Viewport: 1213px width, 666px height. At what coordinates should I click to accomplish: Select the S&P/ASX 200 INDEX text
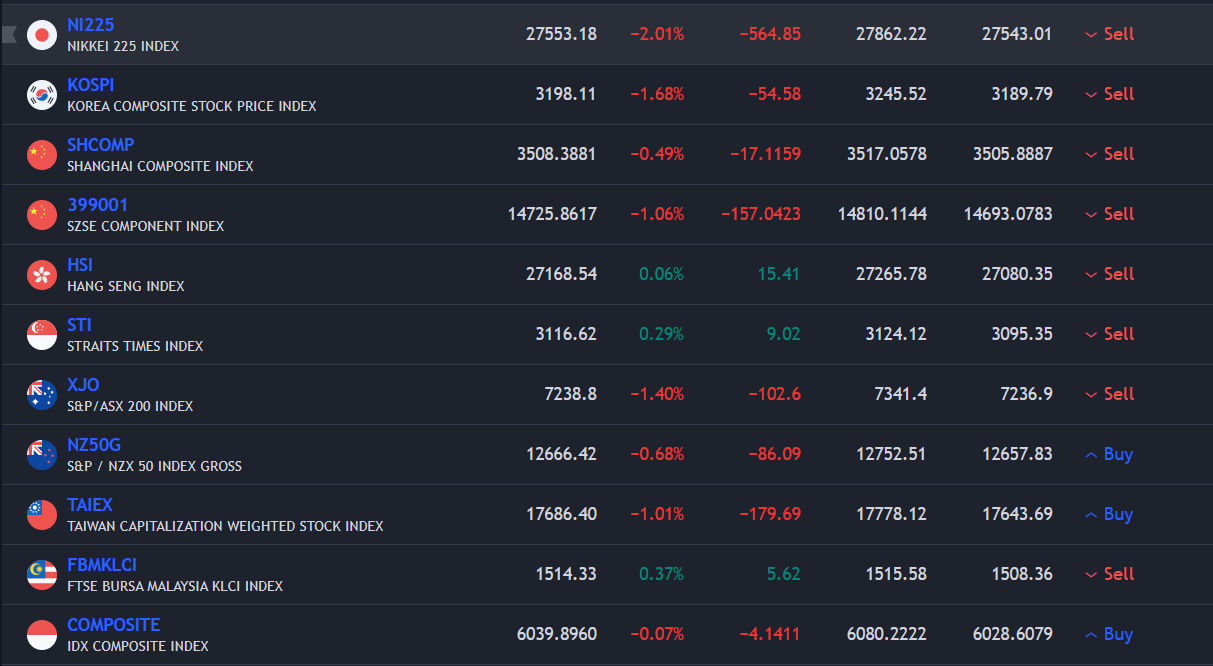click(130, 406)
